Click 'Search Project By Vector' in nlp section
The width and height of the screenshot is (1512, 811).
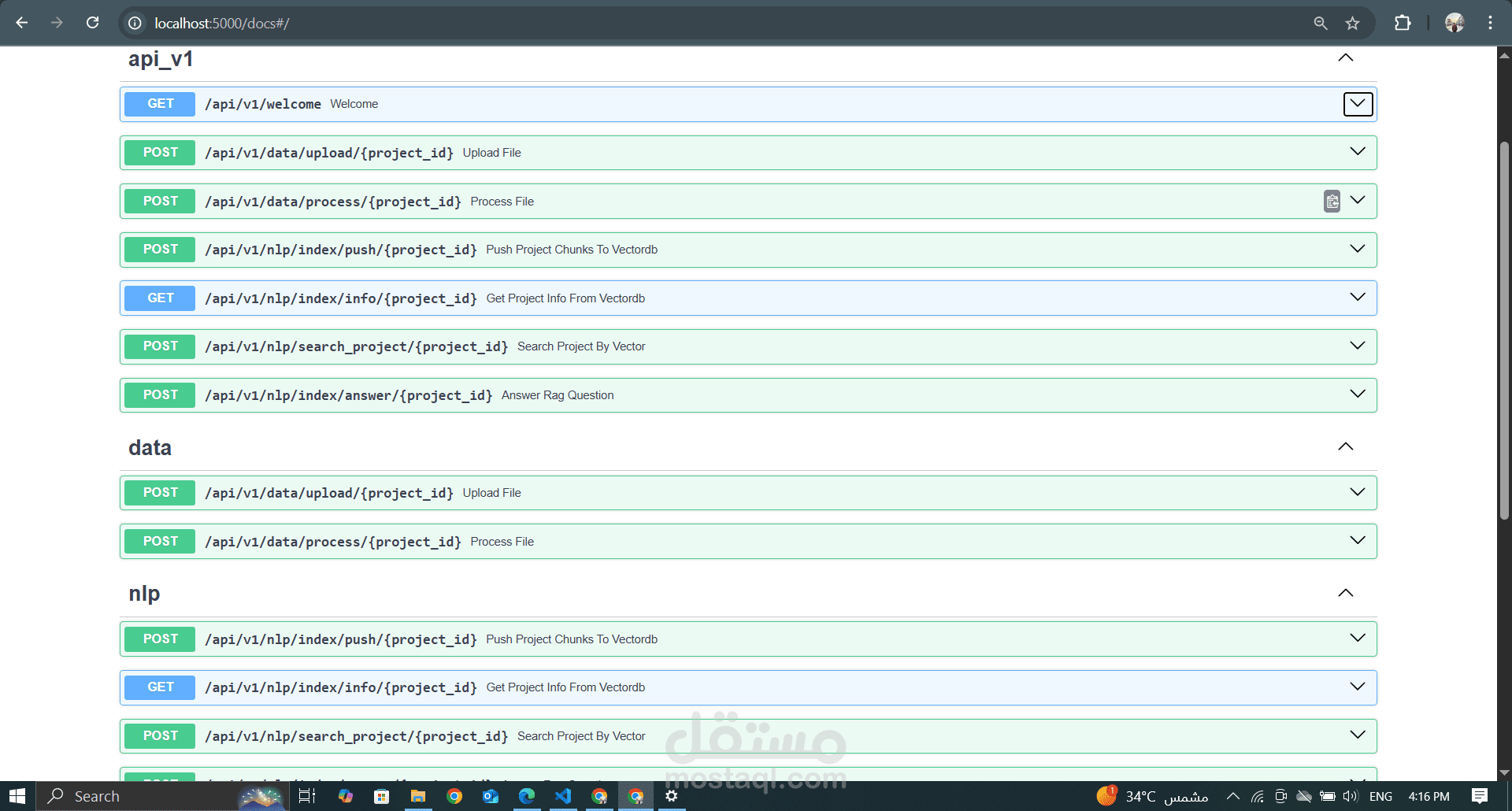pos(581,736)
